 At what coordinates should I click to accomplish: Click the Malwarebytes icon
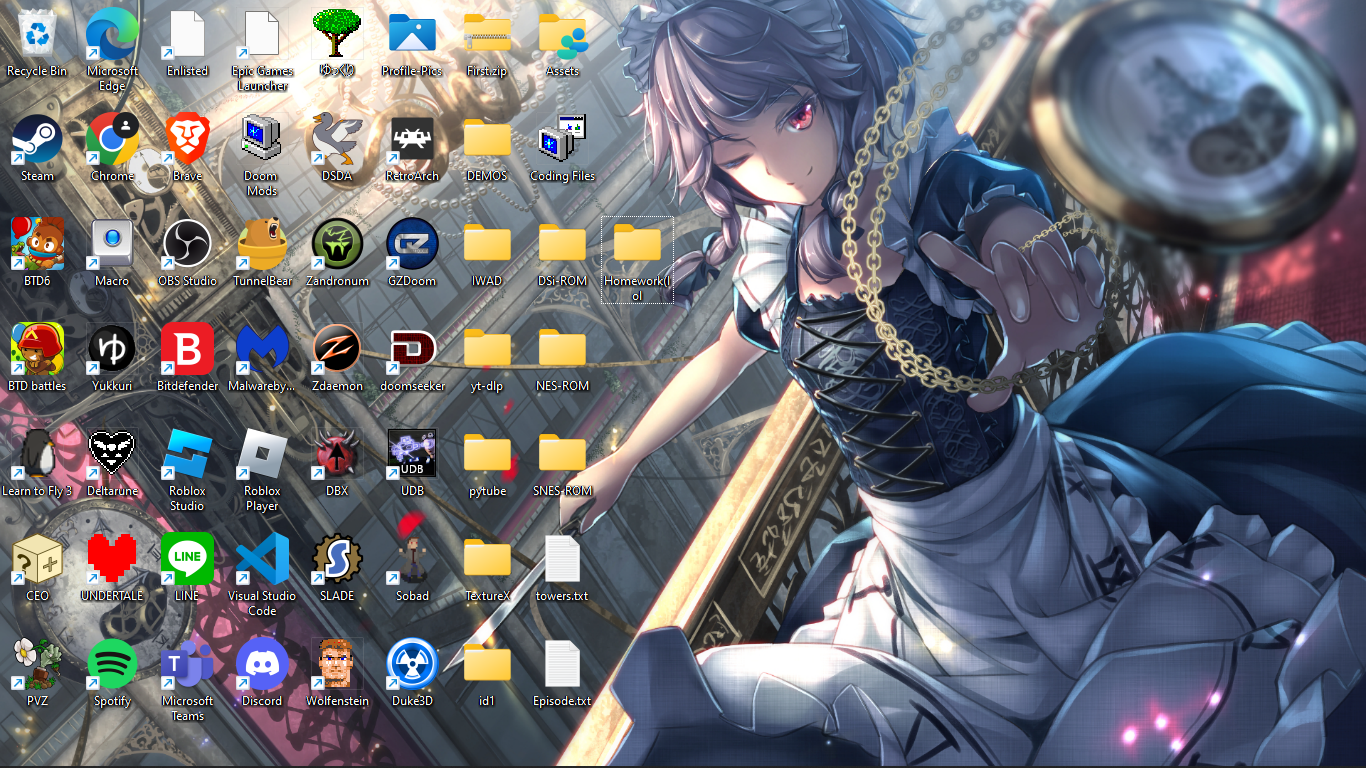click(x=262, y=350)
